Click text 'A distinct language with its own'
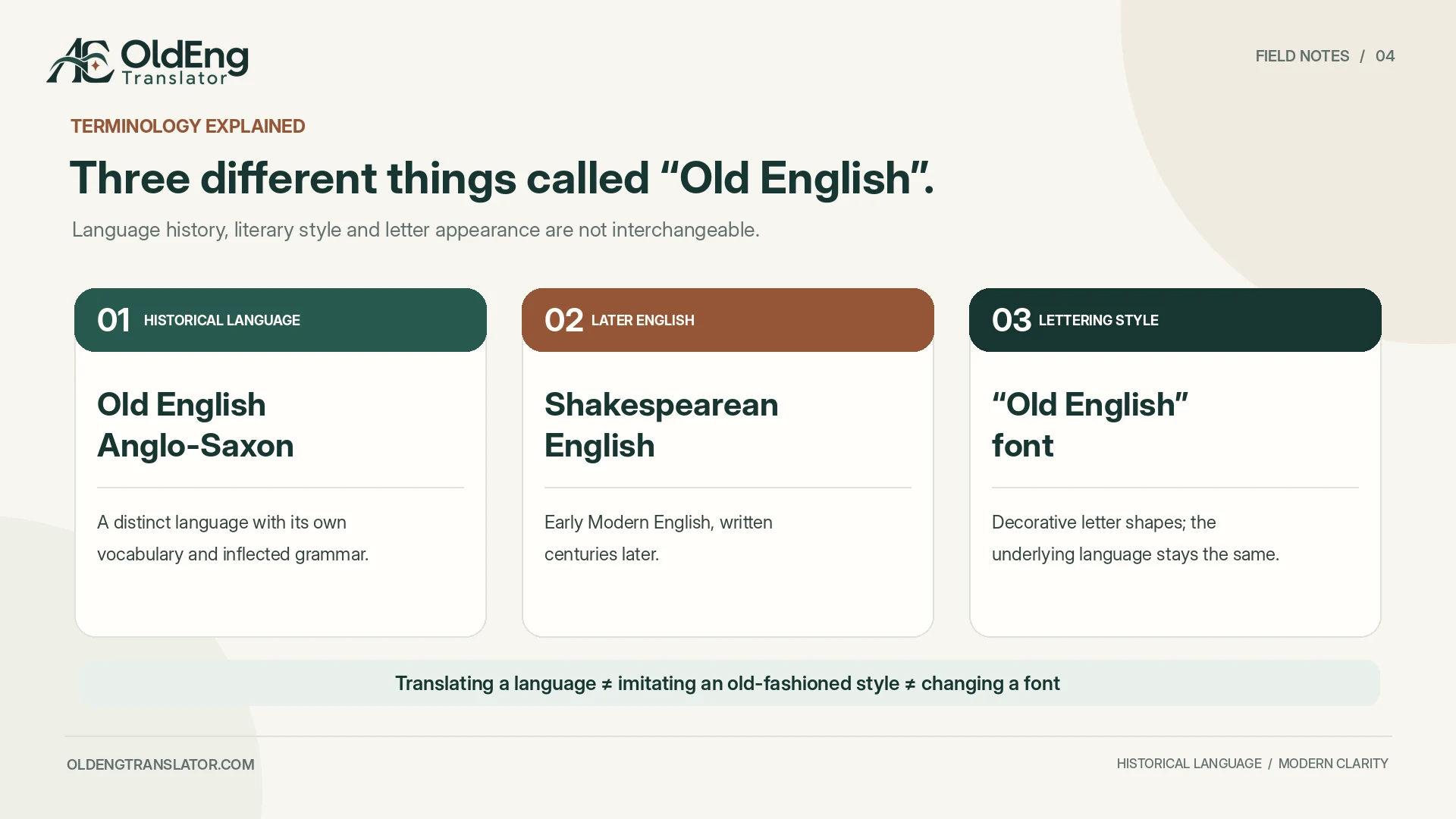The width and height of the screenshot is (1456, 819). pyautogui.click(x=221, y=522)
